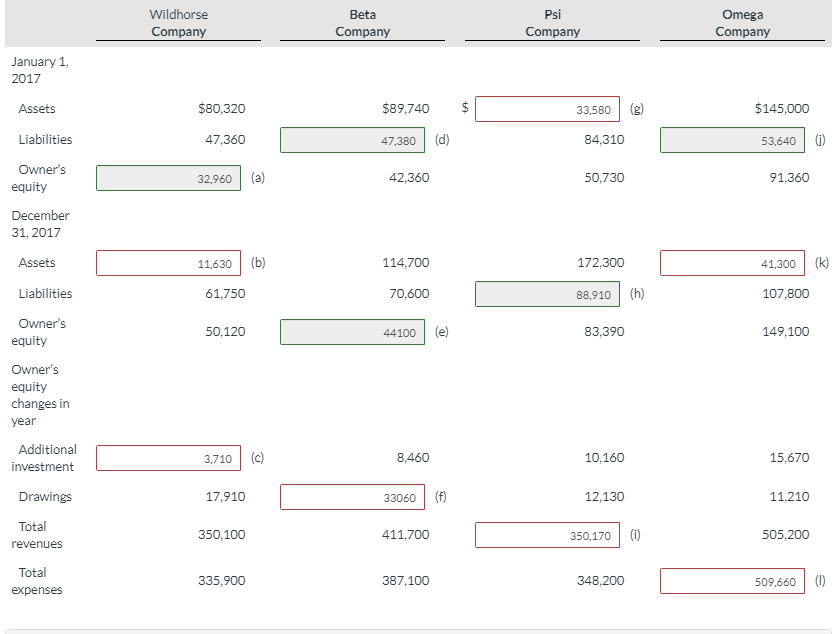
Task: Click the Omega liabilities input field (j)
Action: [732, 140]
